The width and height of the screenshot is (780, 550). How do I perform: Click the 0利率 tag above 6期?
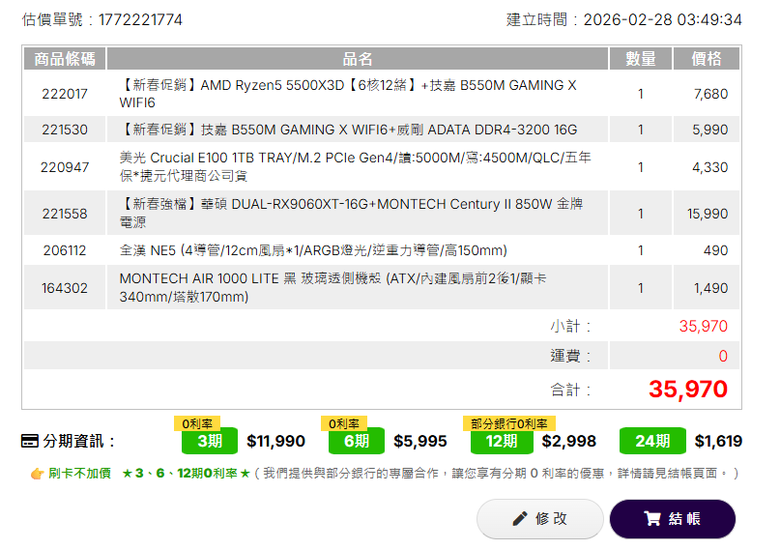tap(344, 424)
